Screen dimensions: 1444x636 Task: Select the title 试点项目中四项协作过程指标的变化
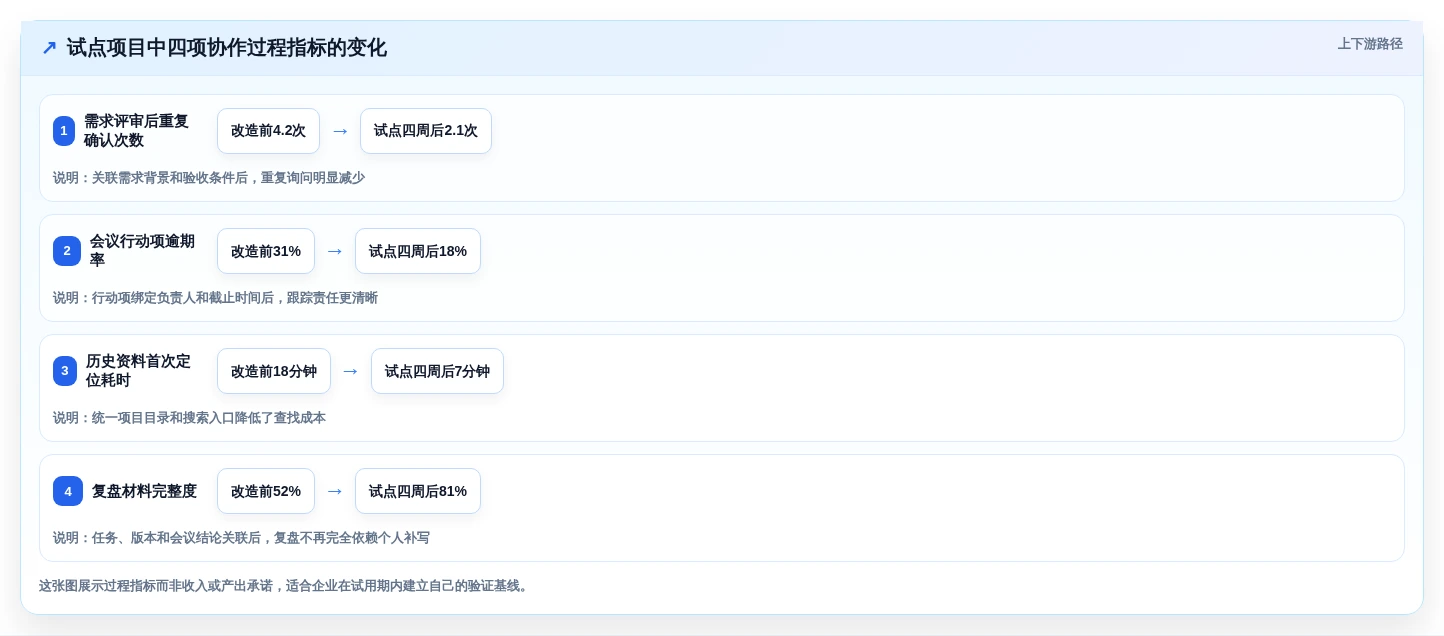pyautogui.click(x=227, y=48)
